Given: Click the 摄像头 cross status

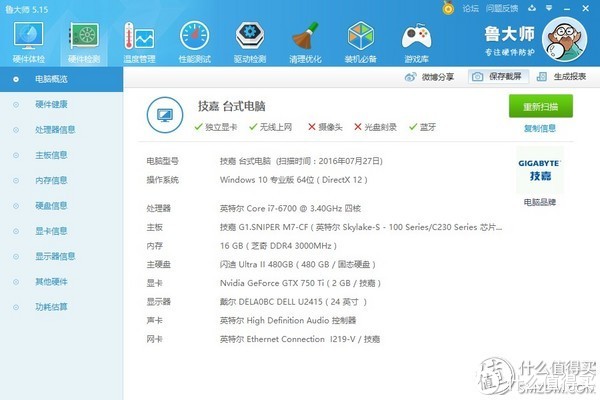Looking at the screenshot, I should click(325, 127).
